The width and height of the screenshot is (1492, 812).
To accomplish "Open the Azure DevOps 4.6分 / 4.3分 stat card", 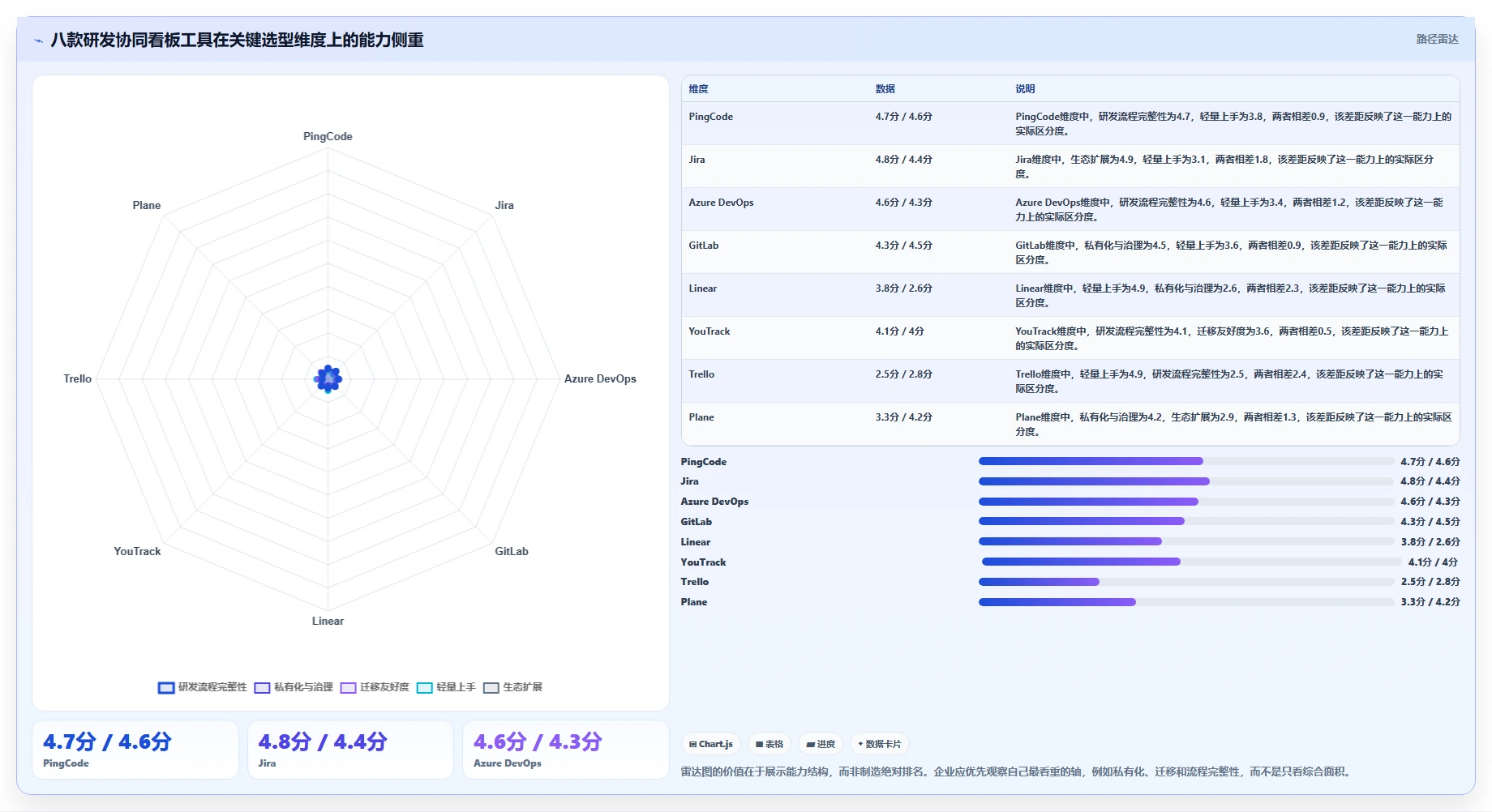I will point(566,750).
